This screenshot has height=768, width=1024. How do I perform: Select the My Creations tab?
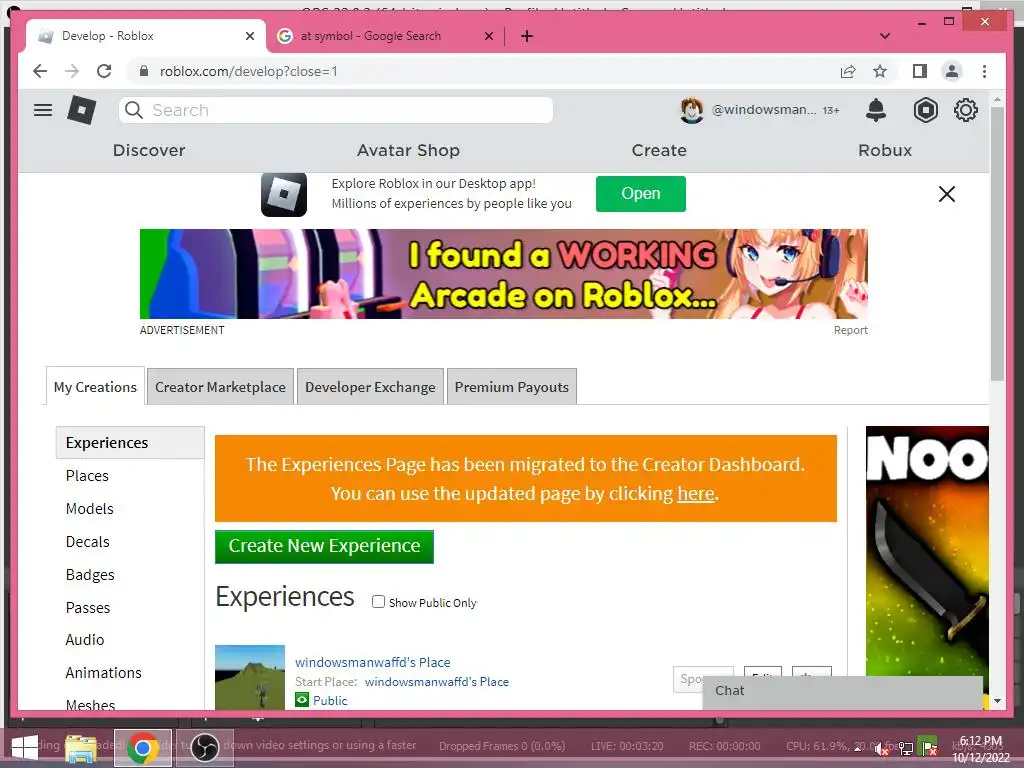point(95,387)
